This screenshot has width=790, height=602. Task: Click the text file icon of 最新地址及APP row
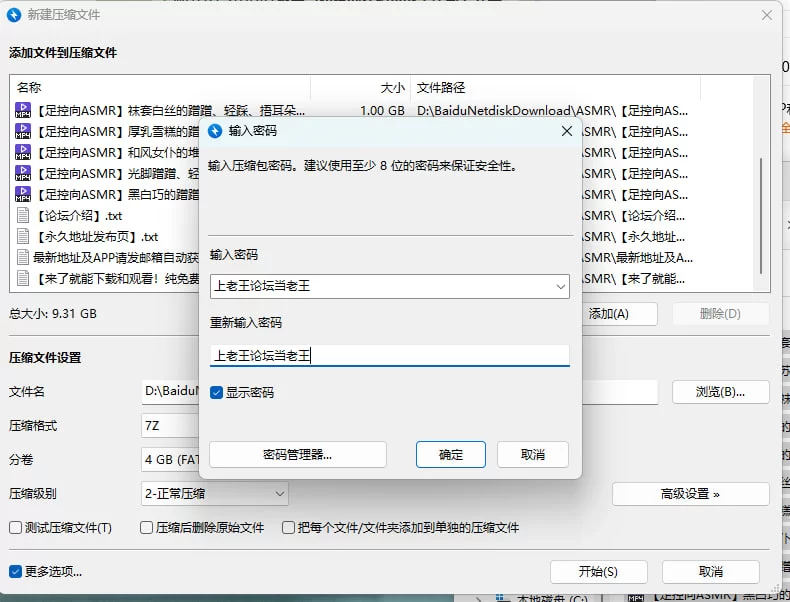[23, 257]
